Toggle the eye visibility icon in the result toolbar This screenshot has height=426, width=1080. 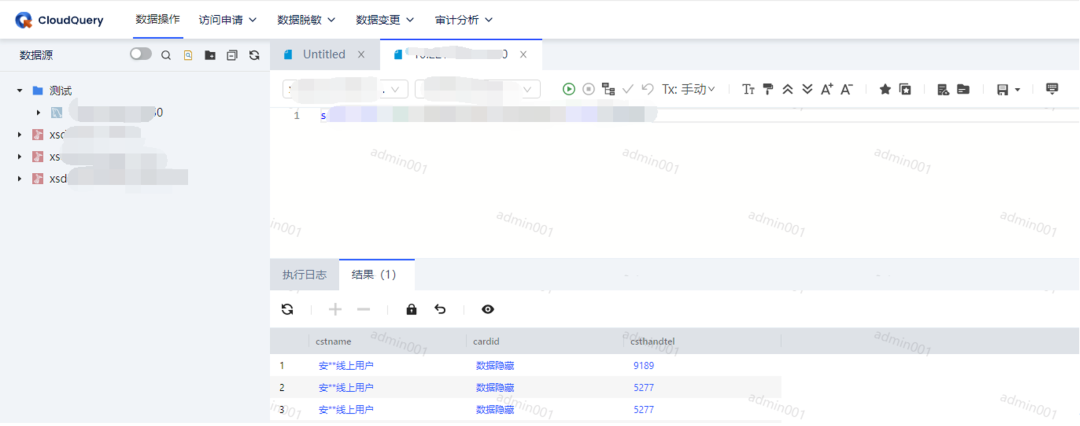coord(488,310)
